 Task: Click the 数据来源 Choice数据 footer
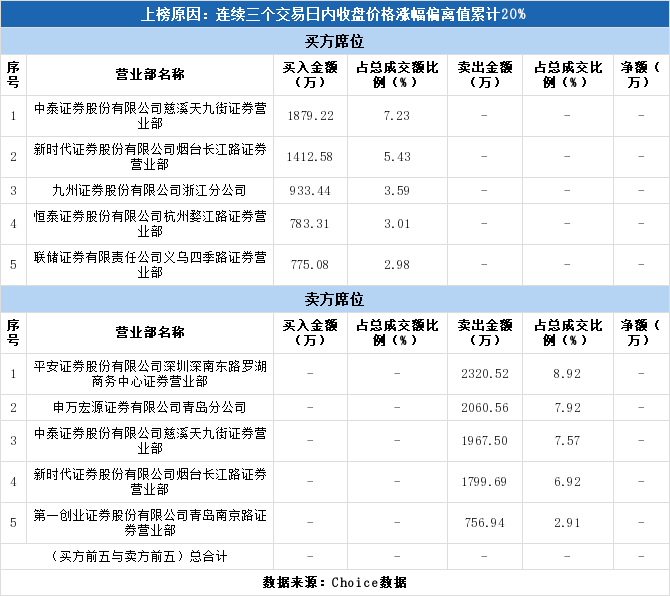click(x=335, y=583)
